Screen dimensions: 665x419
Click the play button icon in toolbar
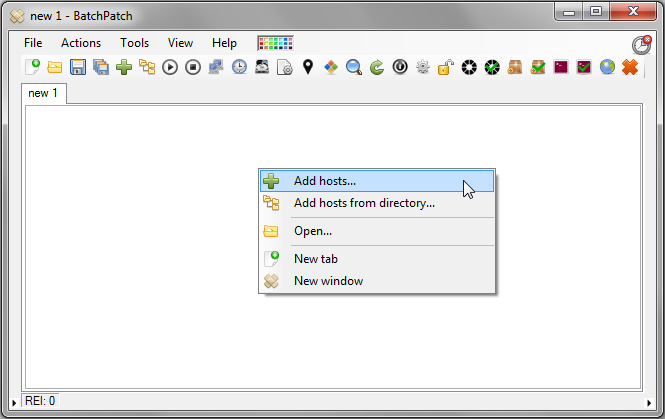[x=170, y=67]
